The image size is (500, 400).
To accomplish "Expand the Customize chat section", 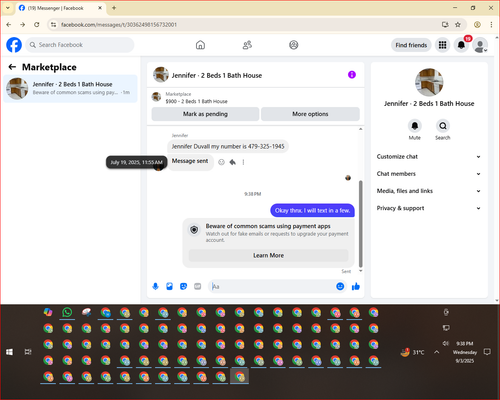I will click(x=429, y=157).
